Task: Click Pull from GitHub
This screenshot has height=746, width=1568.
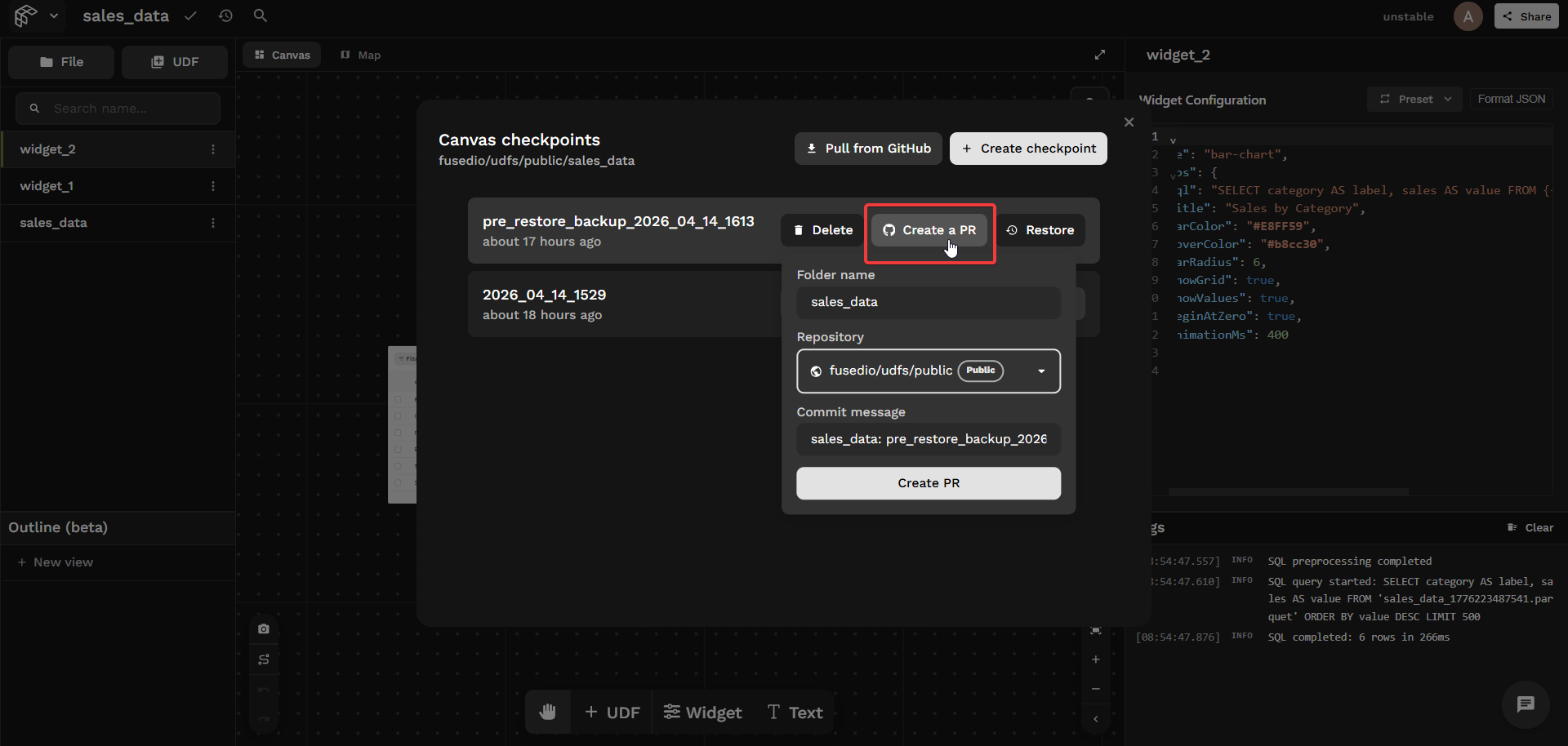Action: [x=867, y=148]
